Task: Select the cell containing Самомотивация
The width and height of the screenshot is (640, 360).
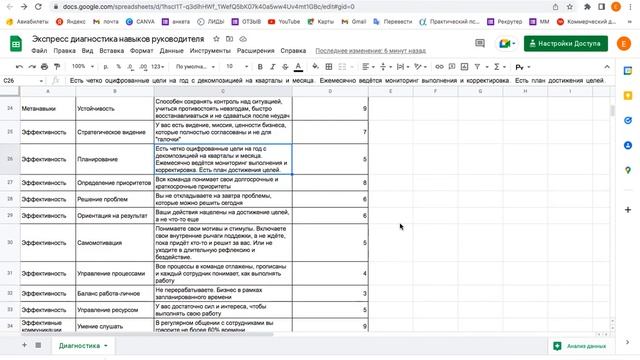Action: pos(115,243)
